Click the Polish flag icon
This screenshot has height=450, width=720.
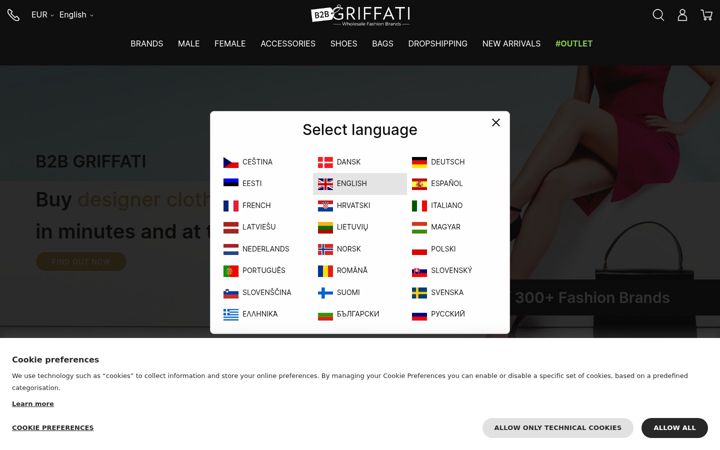pos(419,249)
